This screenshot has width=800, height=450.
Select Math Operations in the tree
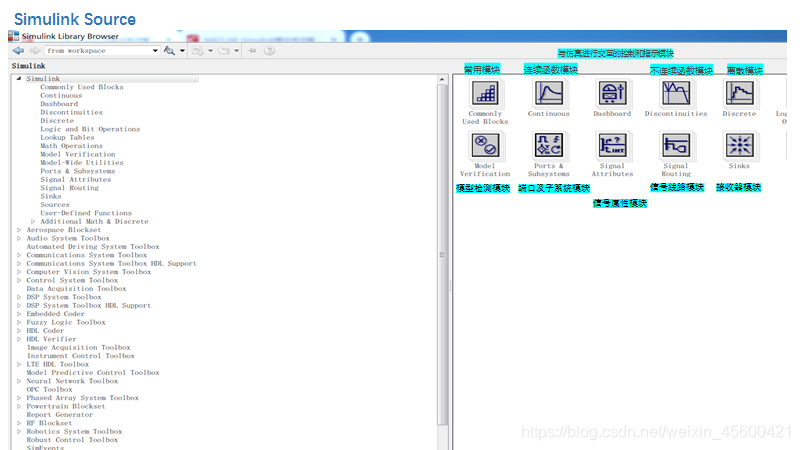(x=71, y=146)
